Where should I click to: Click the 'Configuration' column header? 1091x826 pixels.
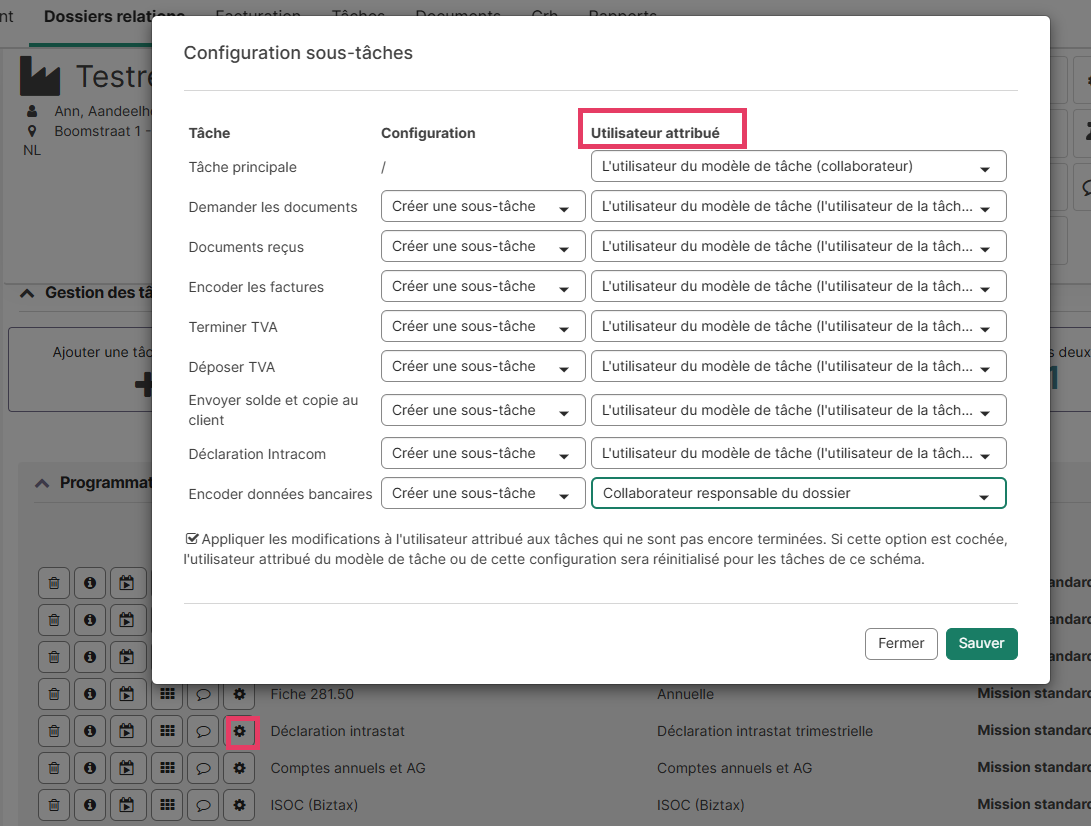pos(428,133)
